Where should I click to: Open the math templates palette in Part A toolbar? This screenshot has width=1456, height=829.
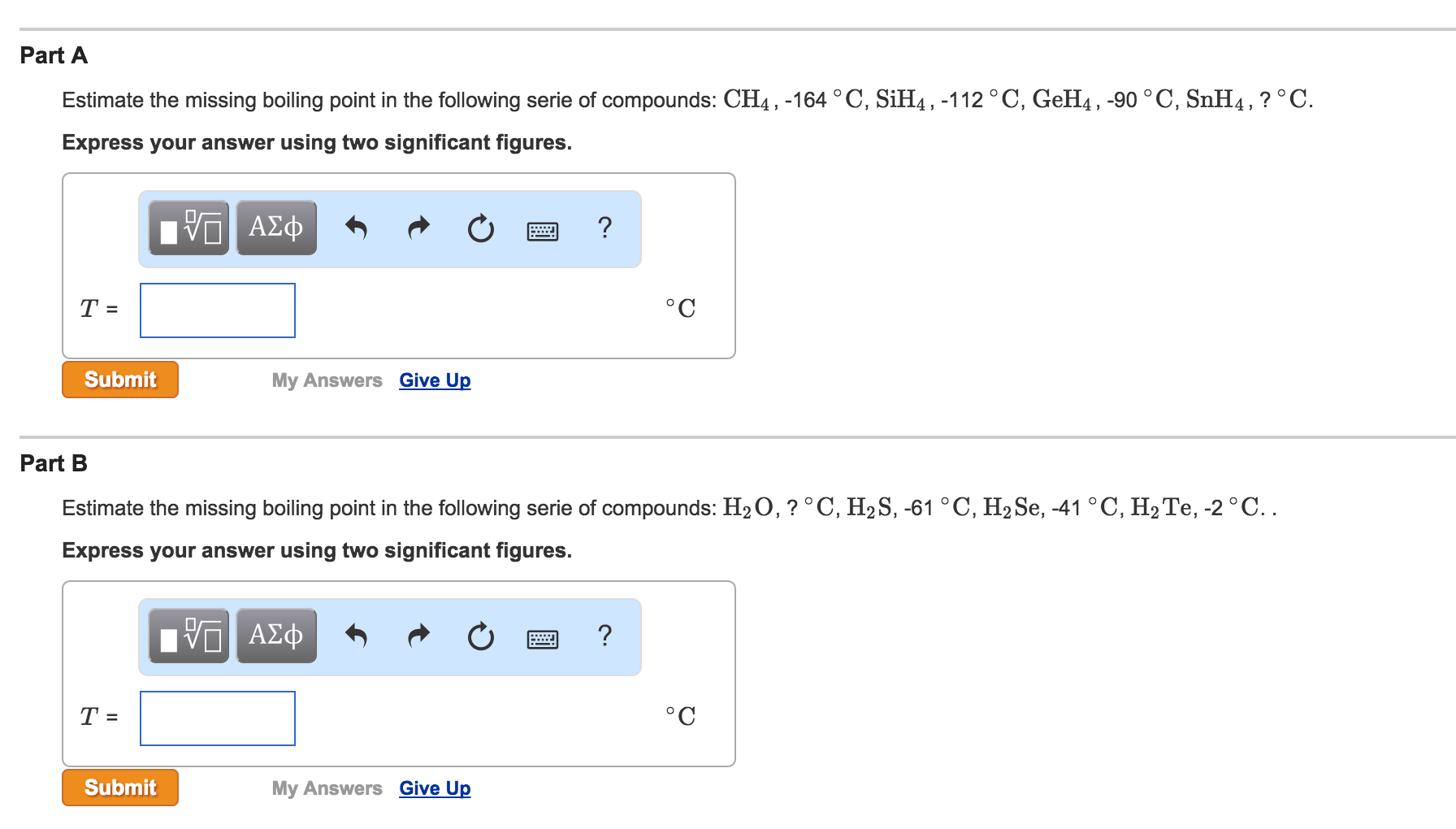coord(188,228)
